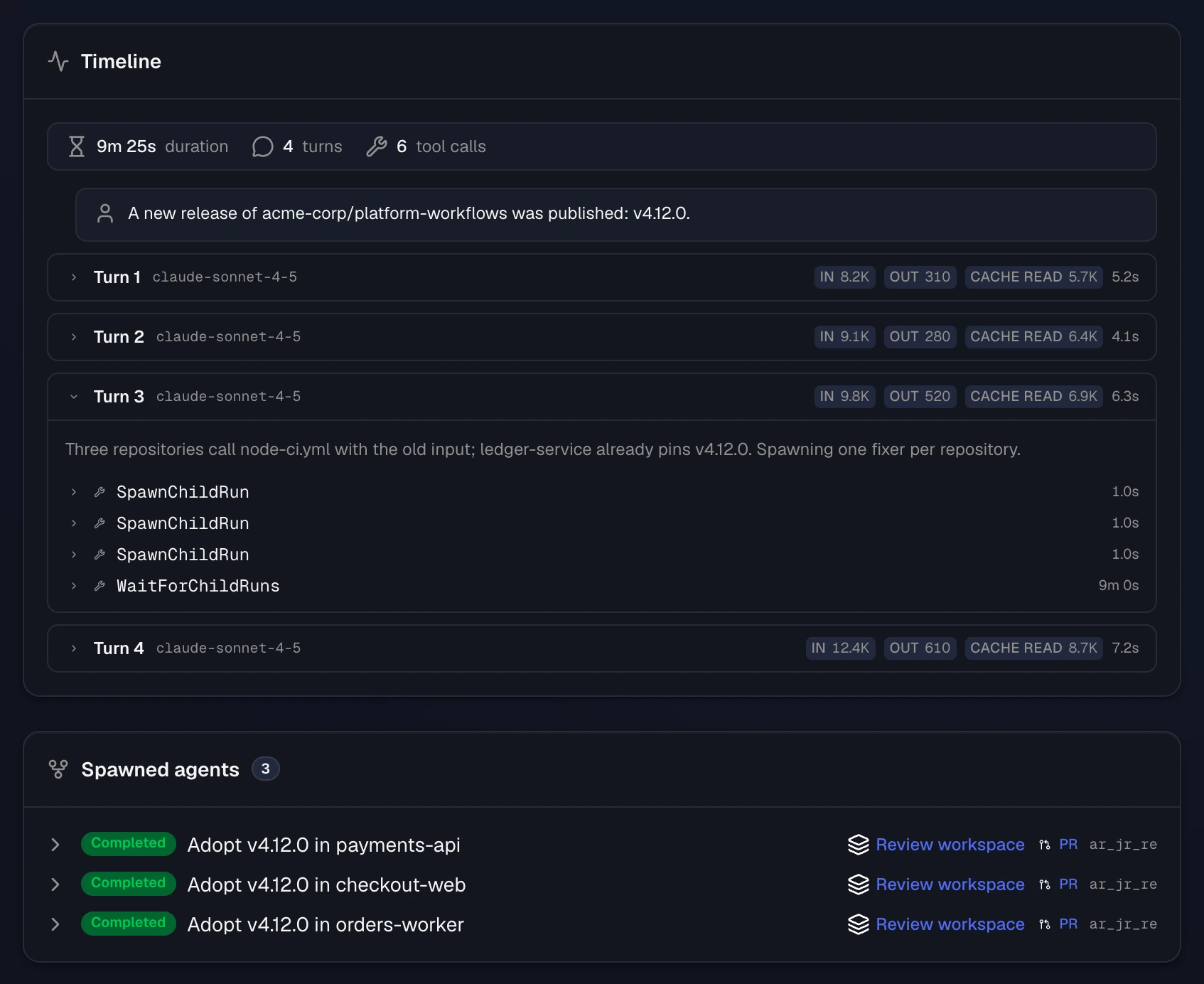Click the wrench icon beside WaitForChildRuns
Screen dimensions: 1204x984
100,586
